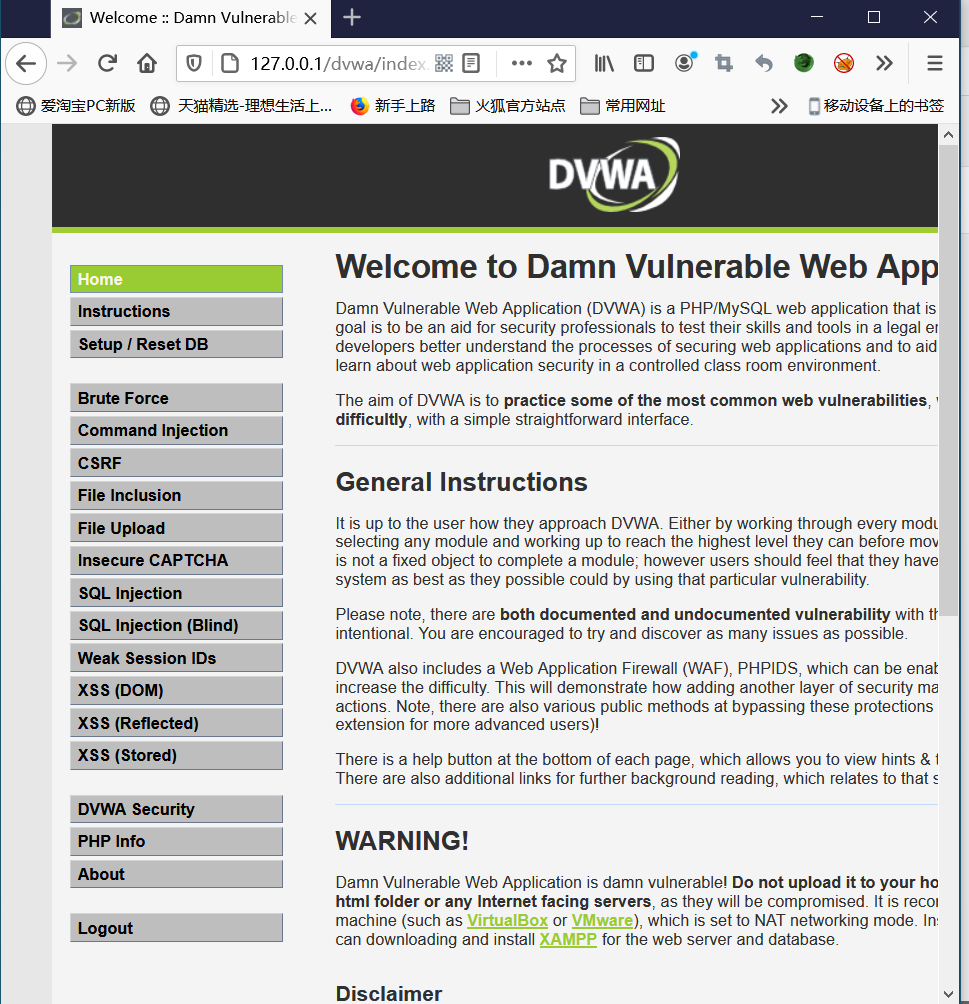Open the 新手上路 bookmark

(x=393, y=106)
